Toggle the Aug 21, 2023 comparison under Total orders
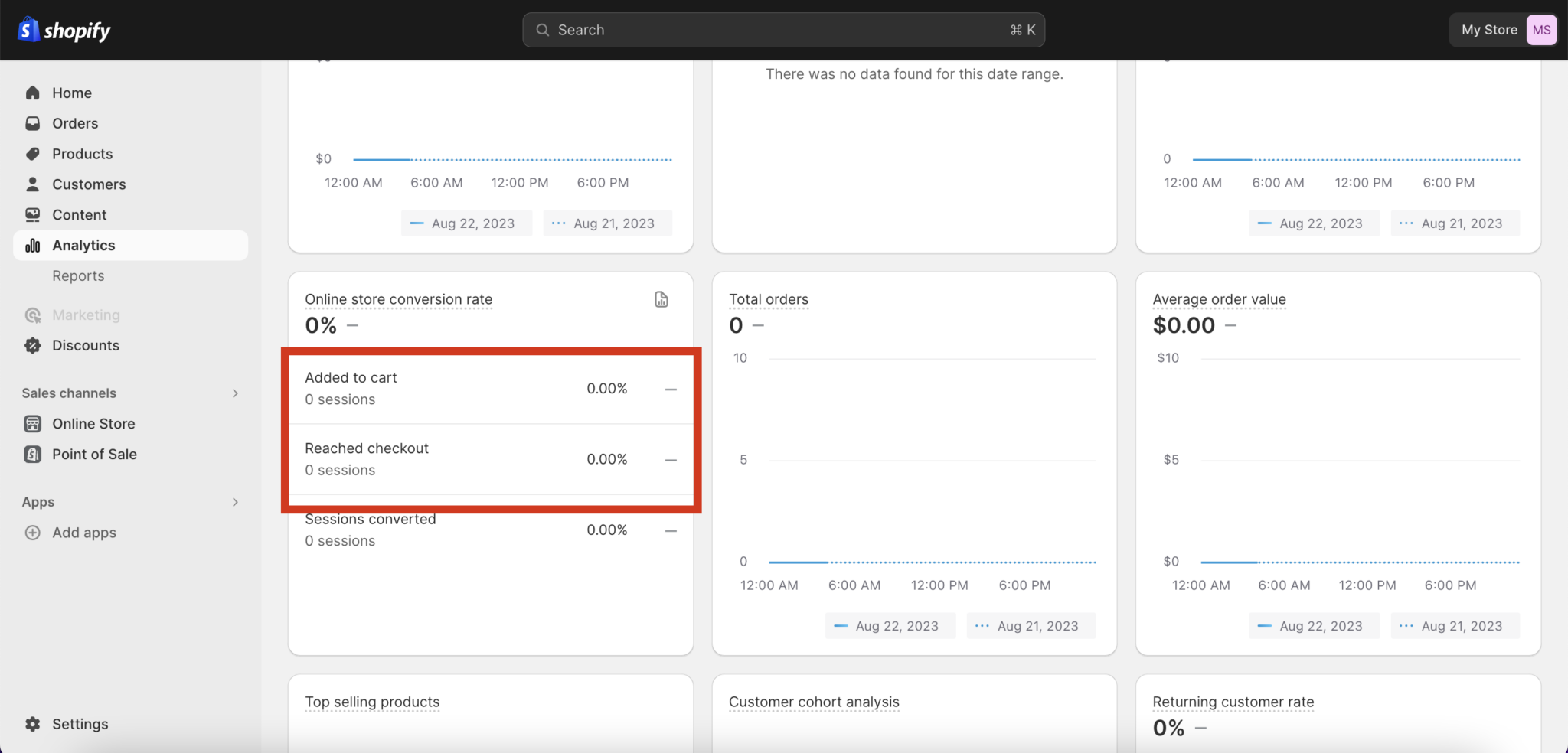The height and width of the screenshot is (753, 1568). tap(1031, 625)
